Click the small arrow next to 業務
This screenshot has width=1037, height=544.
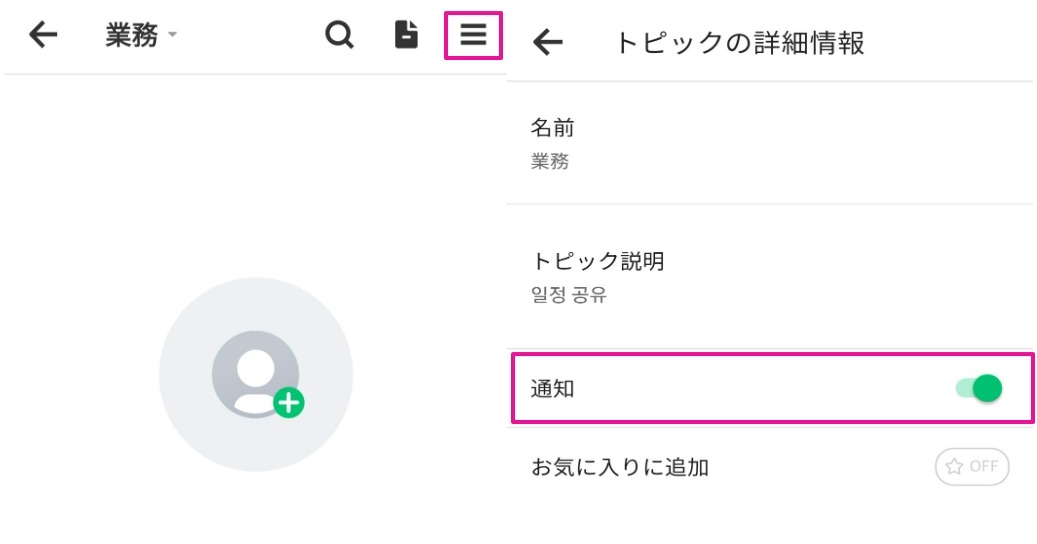172,36
